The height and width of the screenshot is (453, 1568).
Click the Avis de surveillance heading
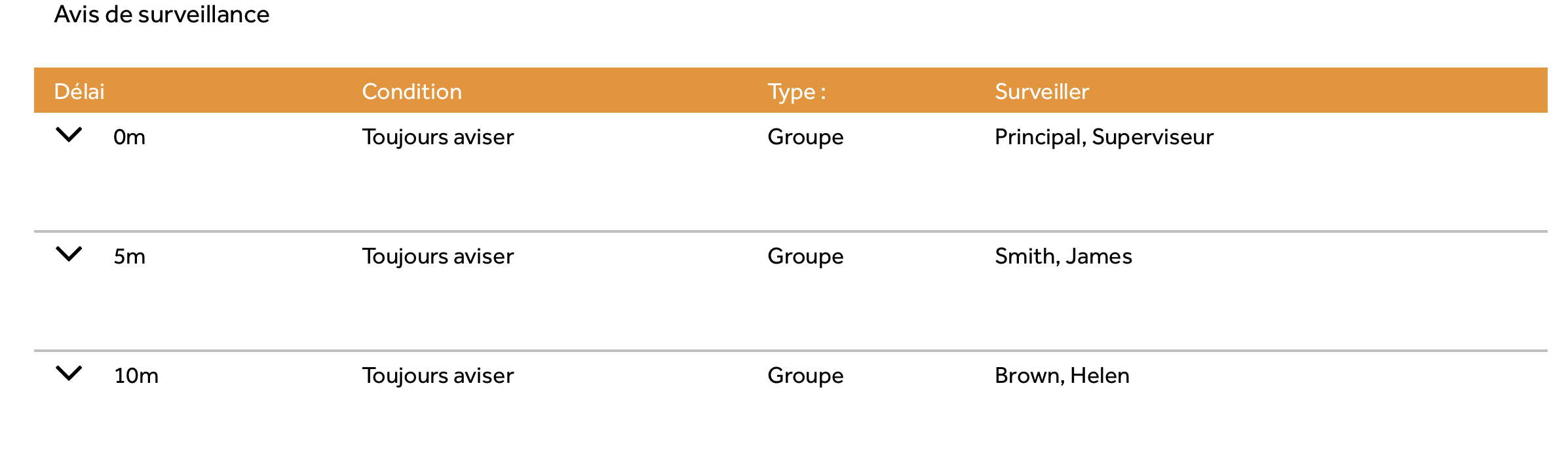[x=162, y=14]
